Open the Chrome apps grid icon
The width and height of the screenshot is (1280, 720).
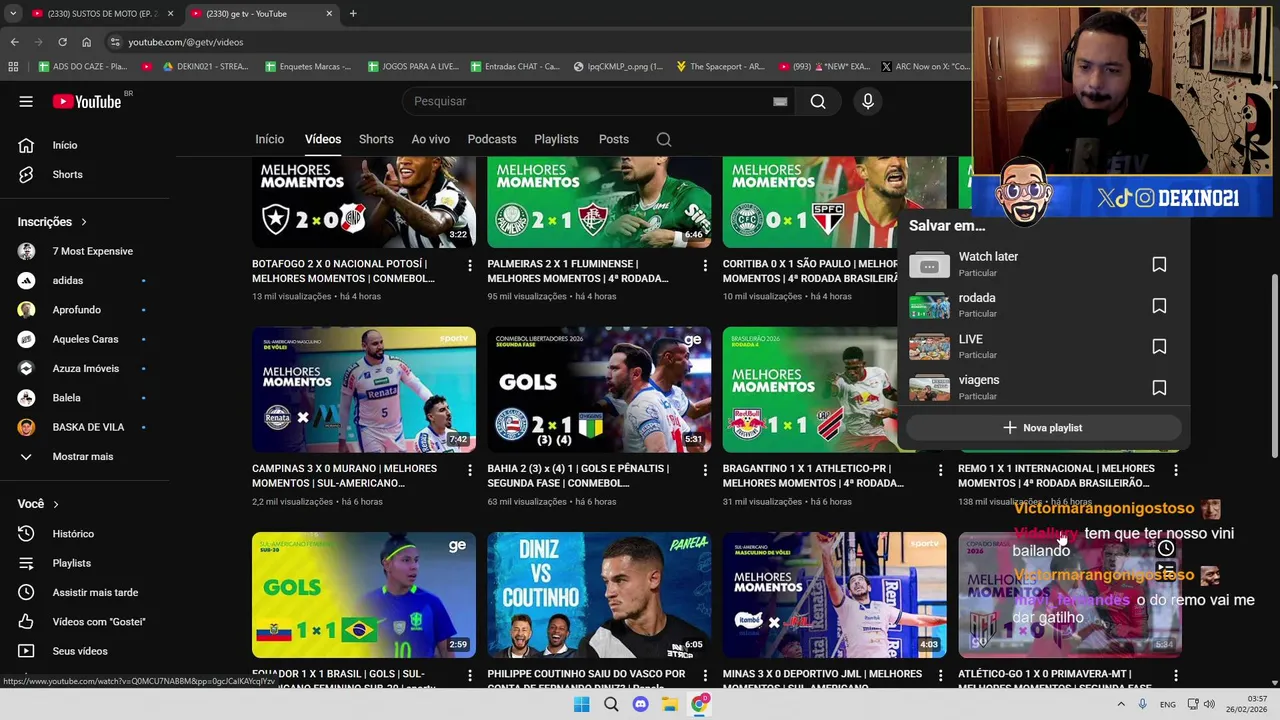13,66
